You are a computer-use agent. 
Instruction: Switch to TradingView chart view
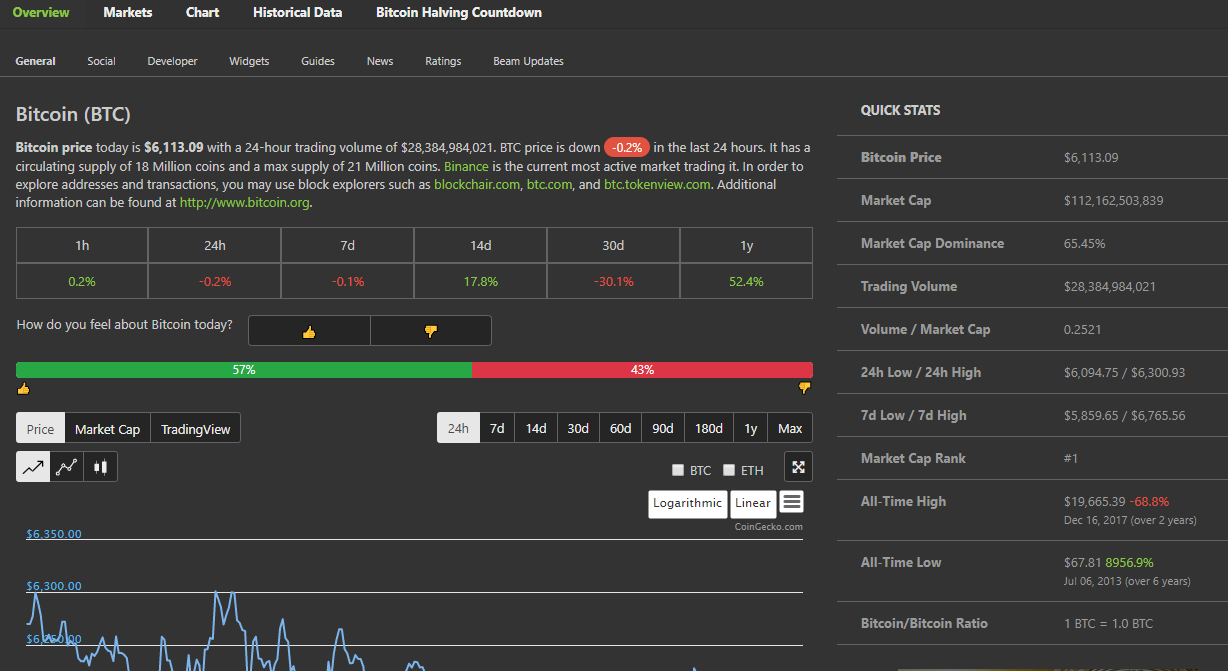195,429
